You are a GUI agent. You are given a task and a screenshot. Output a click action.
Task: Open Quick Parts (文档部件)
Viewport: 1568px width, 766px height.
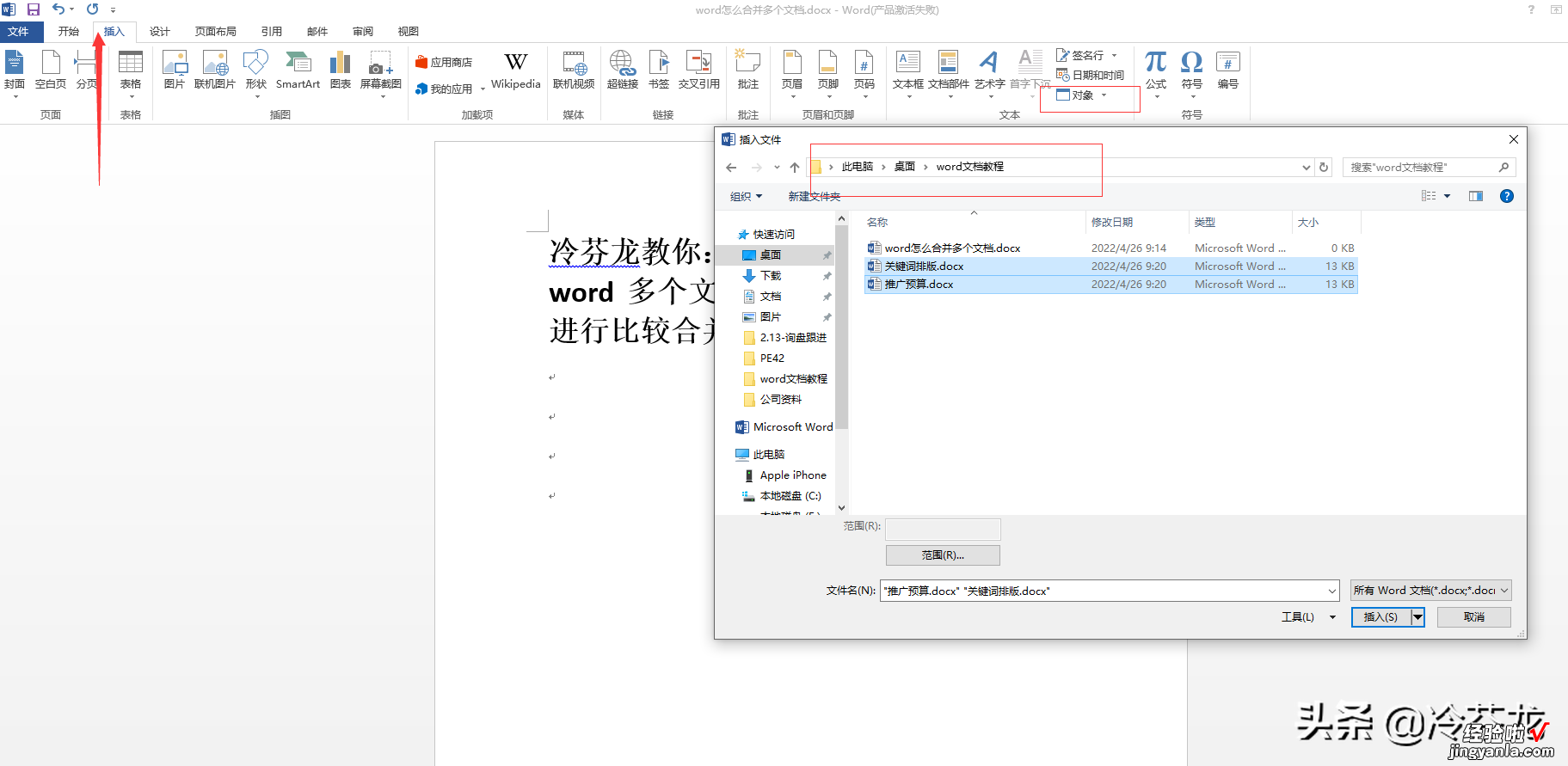click(x=949, y=70)
